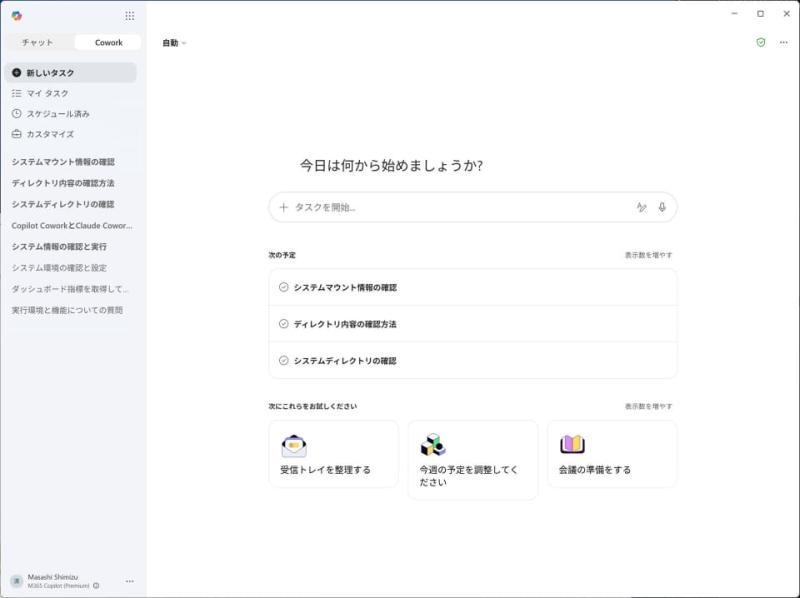Switch to the Cowork tab
The width and height of the screenshot is (800, 598).
(108, 42)
